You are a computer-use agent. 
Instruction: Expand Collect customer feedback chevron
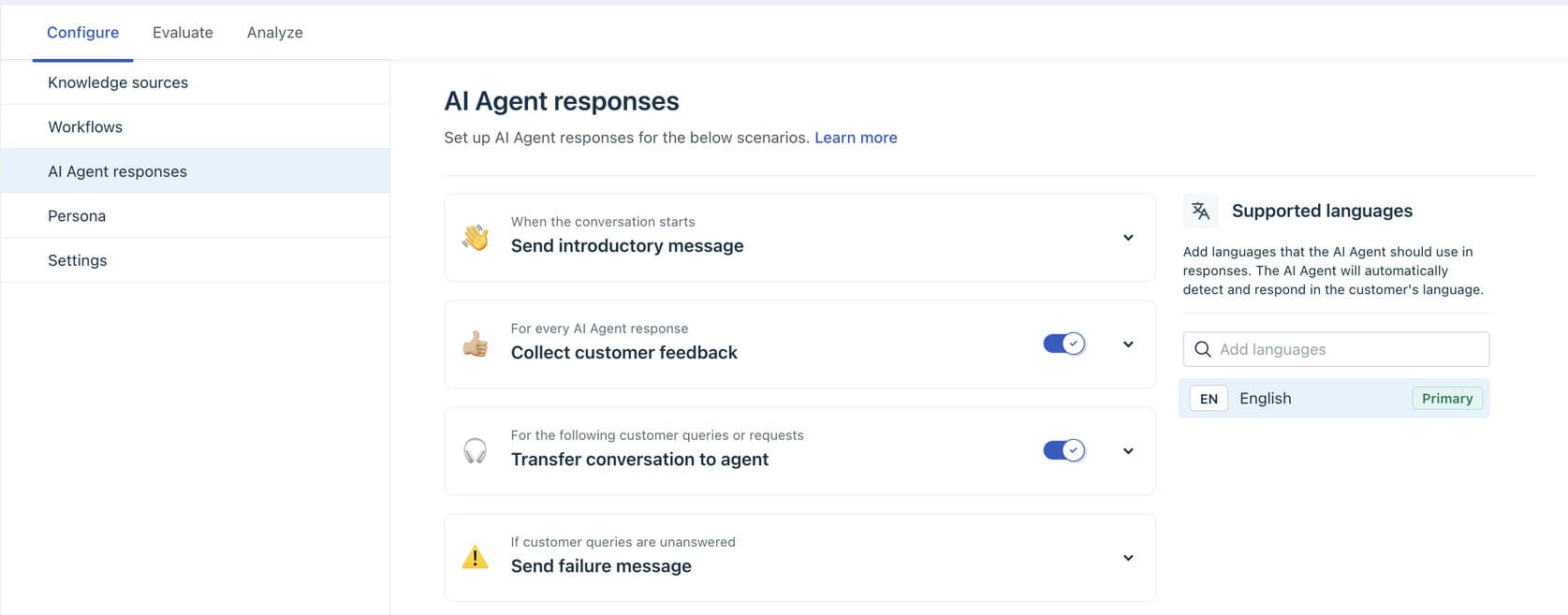[x=1128, y=344]
